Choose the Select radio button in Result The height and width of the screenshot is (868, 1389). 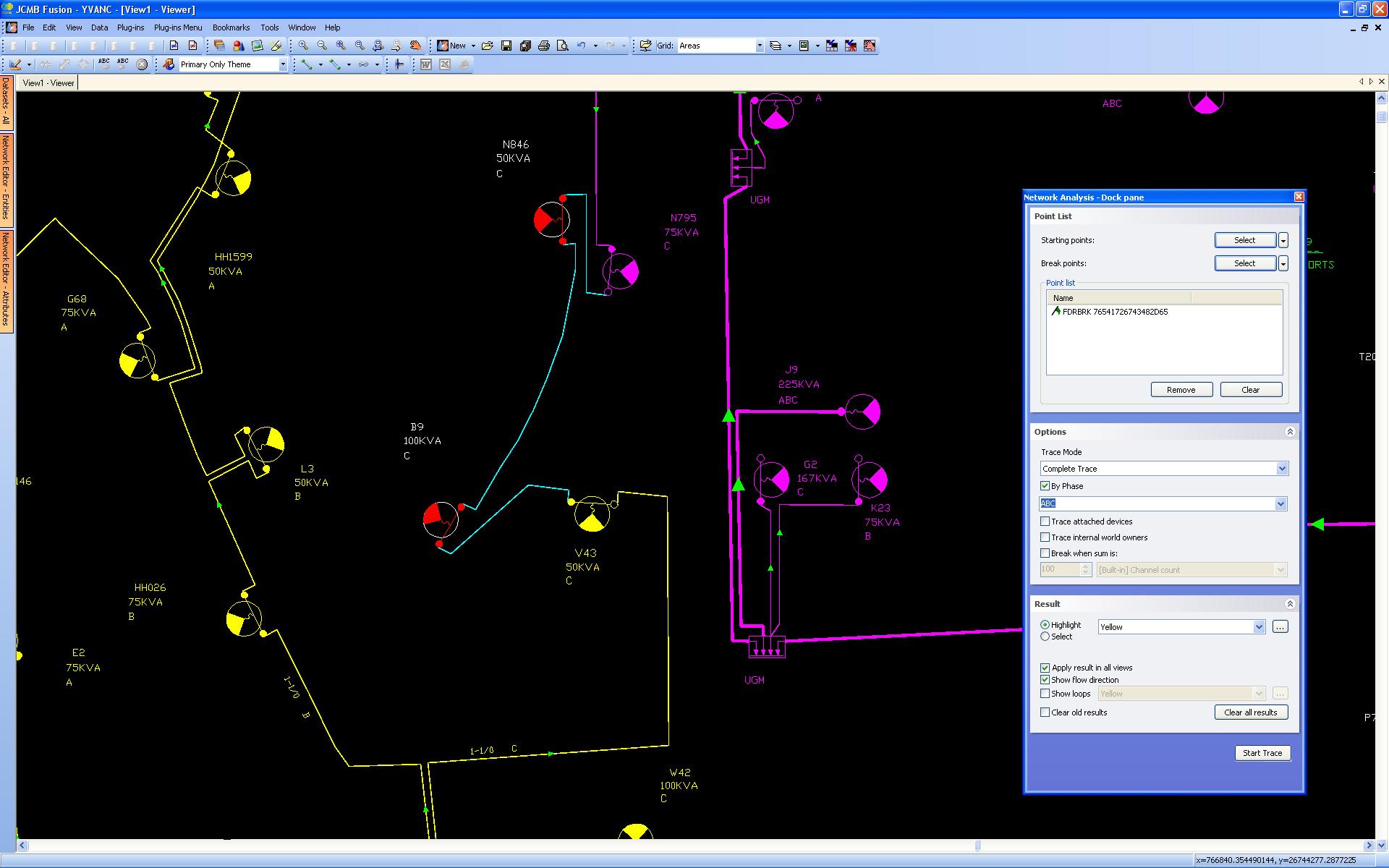pyautogui.click(x=1045, y=637)
